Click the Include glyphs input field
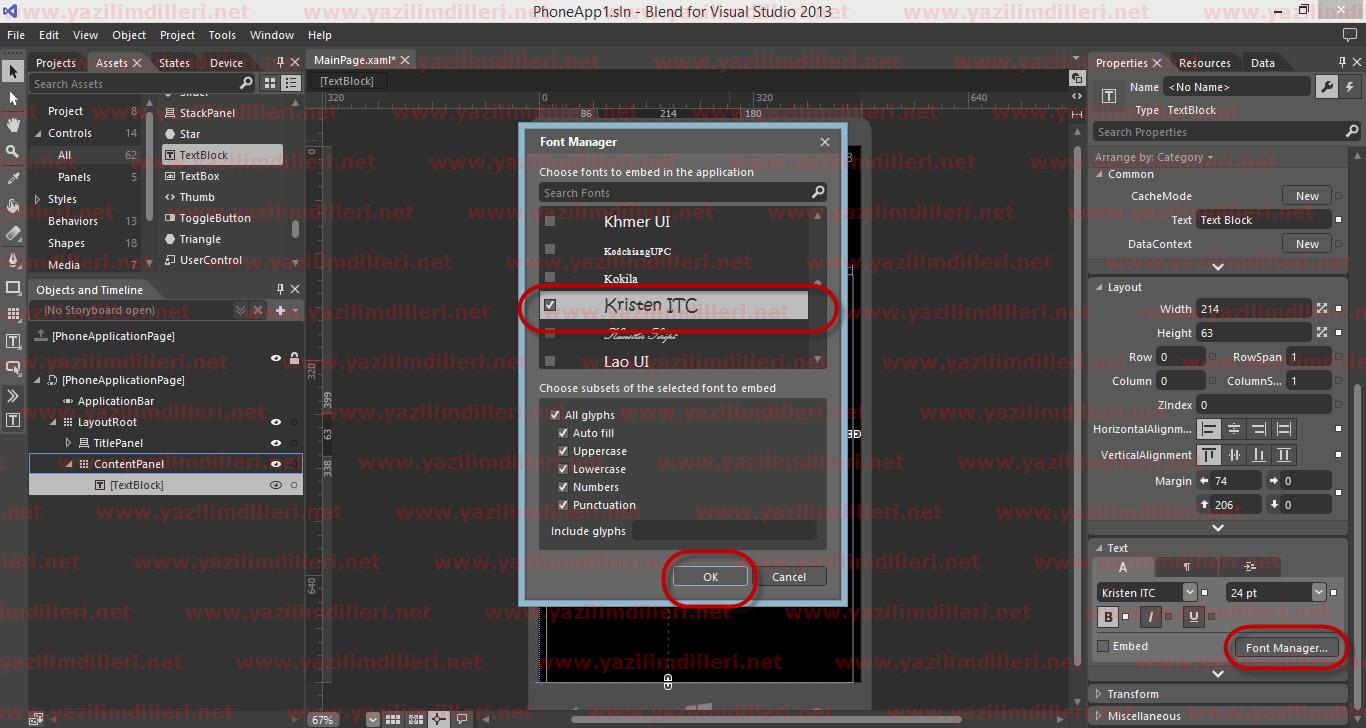Image resolution: width=1366 pixels, height=728 pixels. click(x=724, y=531)
